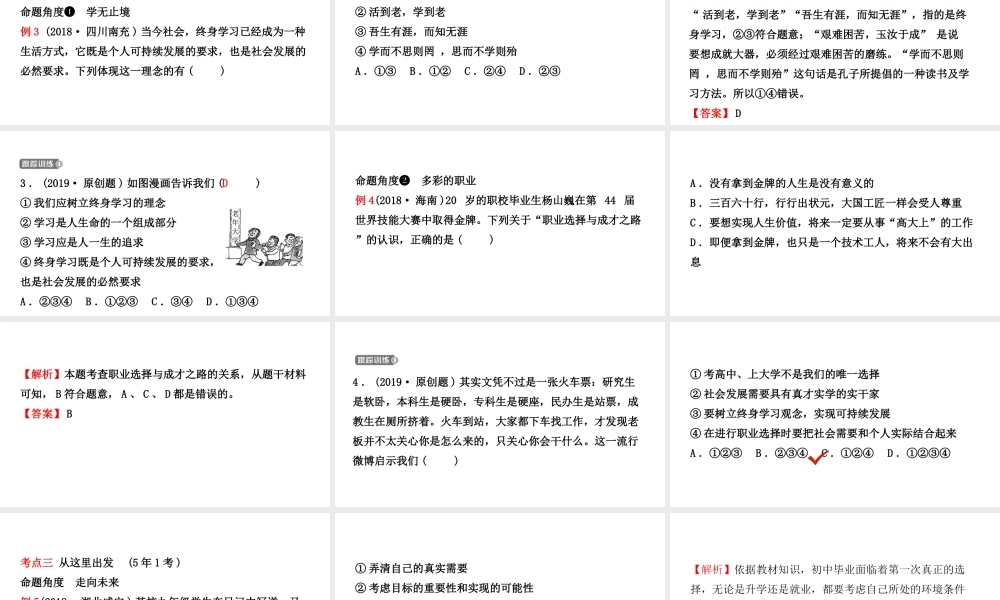Click the 【解析】依据教材知识 line
Screen dimensions: 1000x600
tap(828, 569)
